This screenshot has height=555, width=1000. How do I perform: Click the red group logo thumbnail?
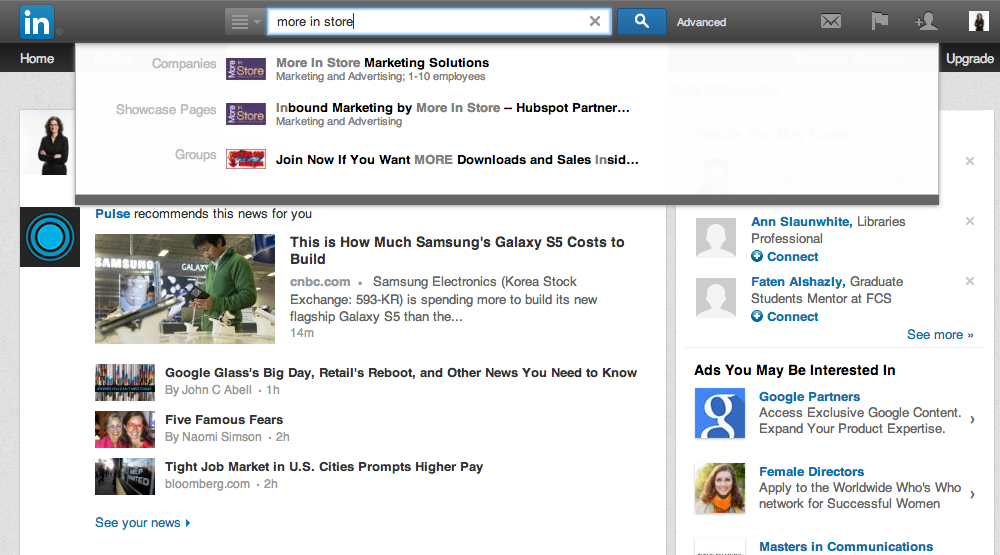pos(246,159)
